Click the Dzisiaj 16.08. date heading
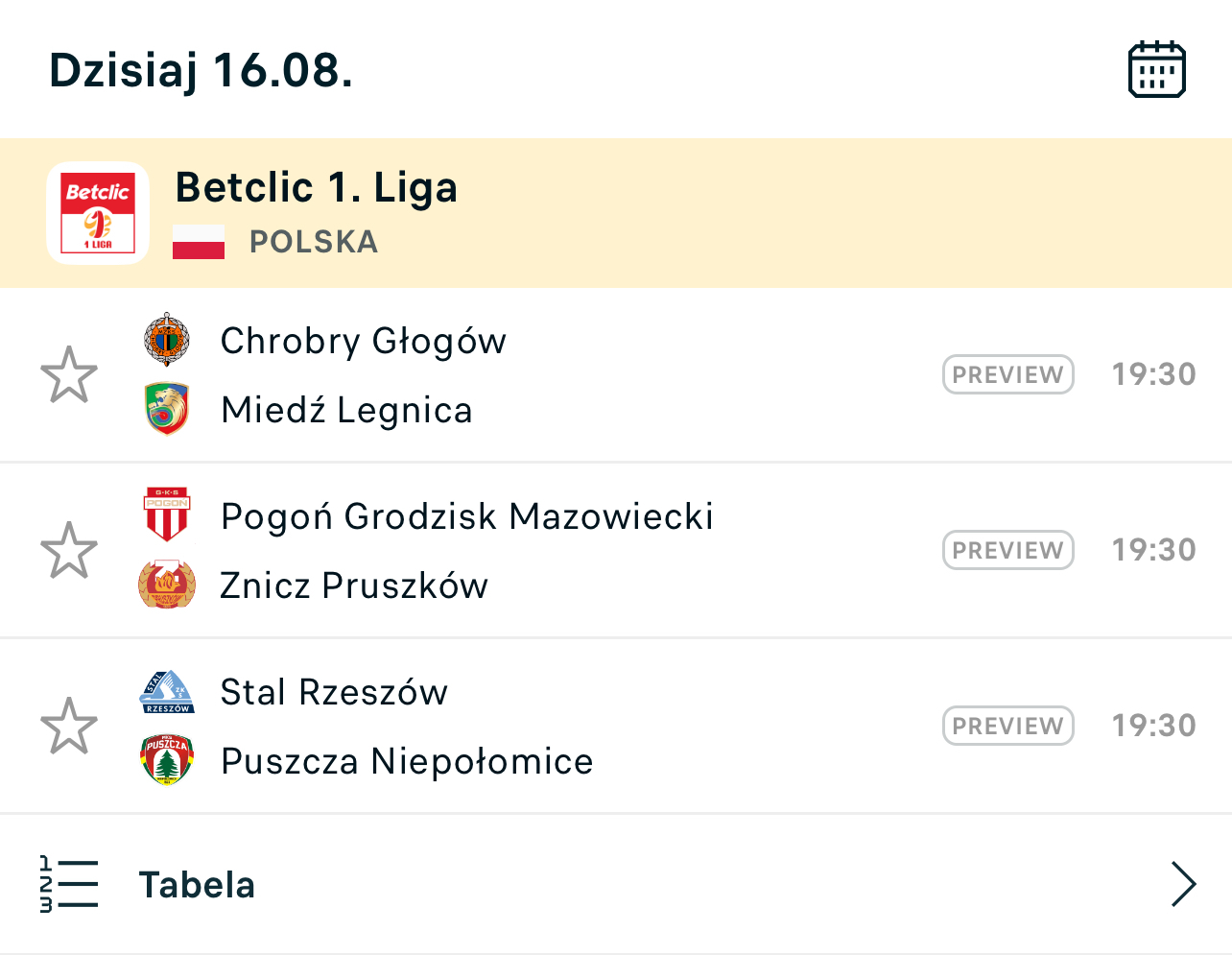Image resolution: width=1232 pixels, height=955 pixels. point(201,70)
